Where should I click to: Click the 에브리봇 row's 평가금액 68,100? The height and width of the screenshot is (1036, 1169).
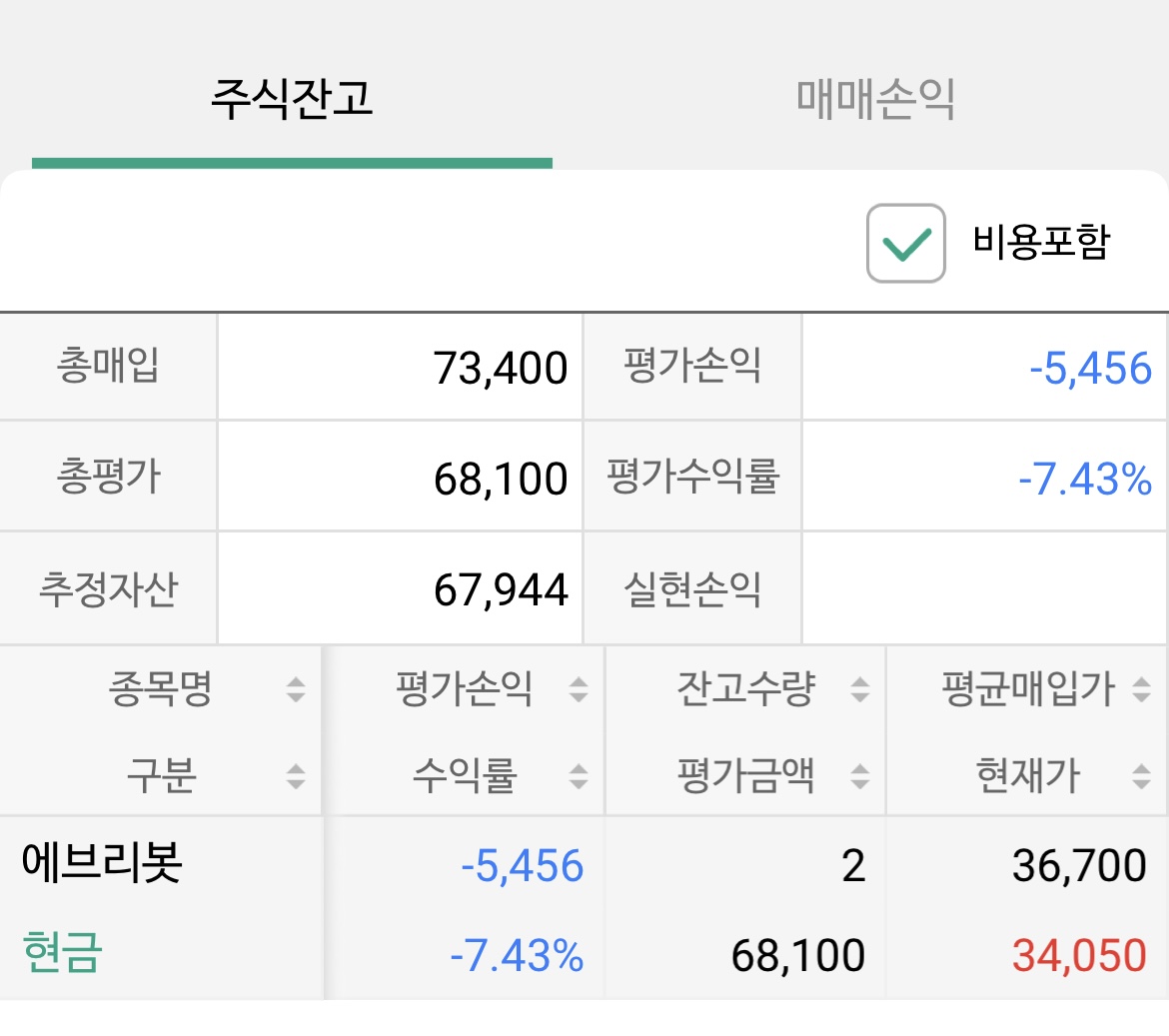797,955
